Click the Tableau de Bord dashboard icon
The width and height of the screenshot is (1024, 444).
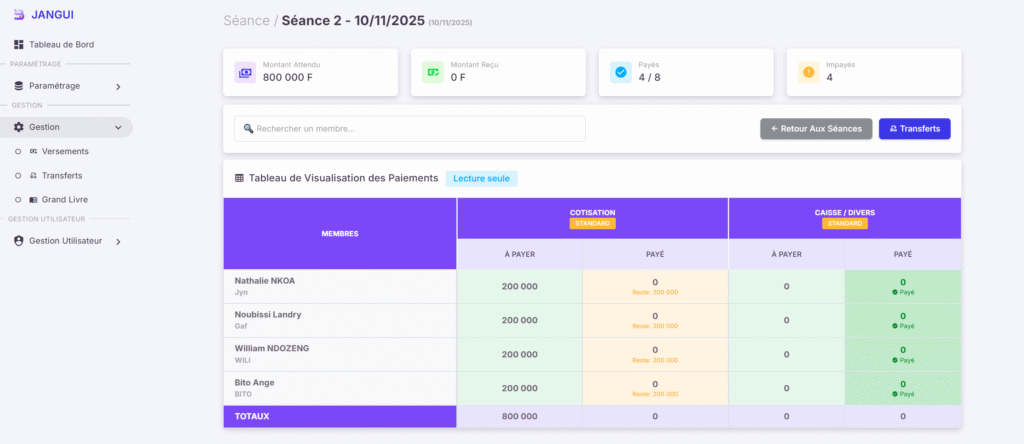pyautogui.click(x=19, y=45)
